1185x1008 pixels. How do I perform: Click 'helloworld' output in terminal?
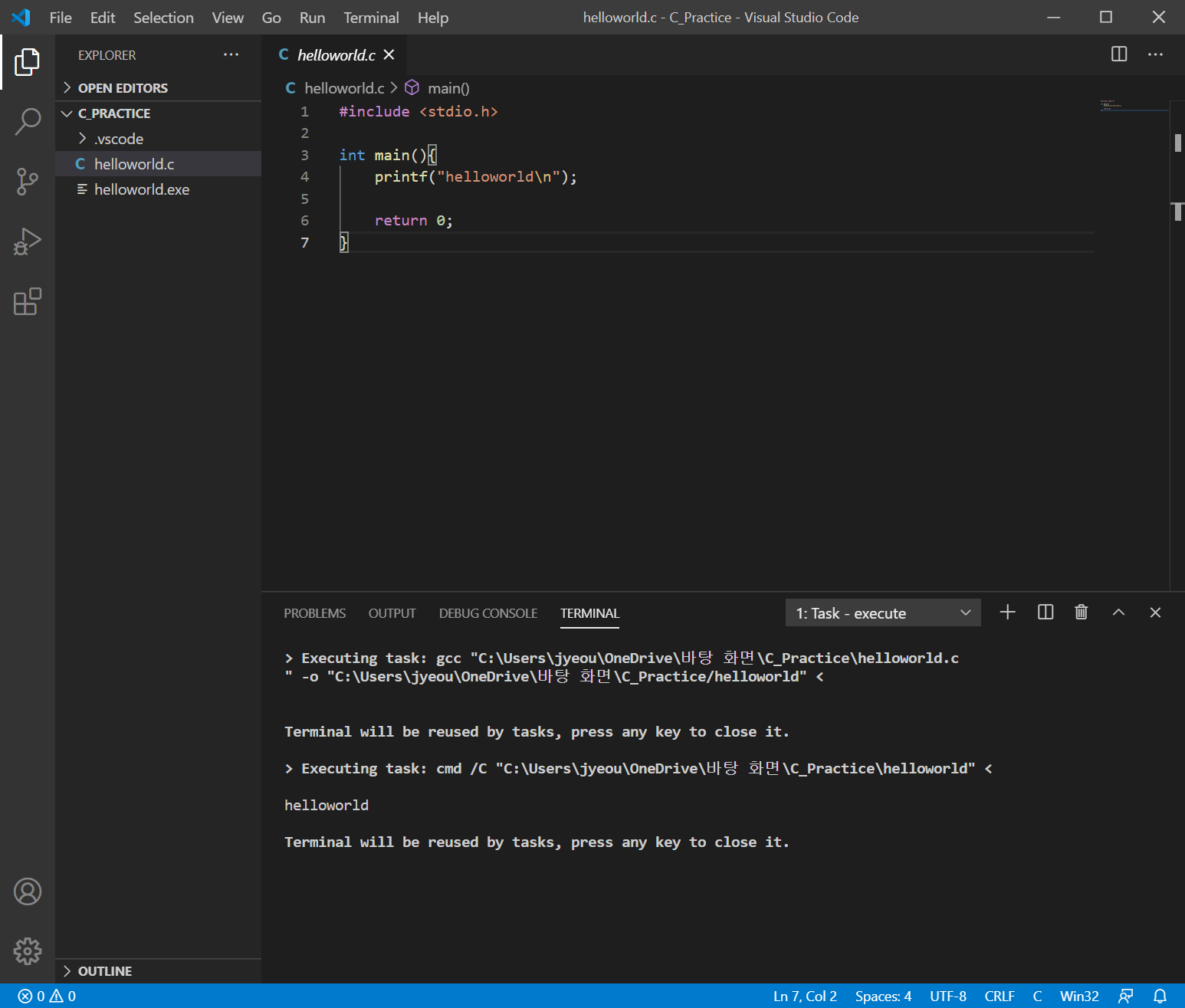pyautogui.click(x=327, y=806)
